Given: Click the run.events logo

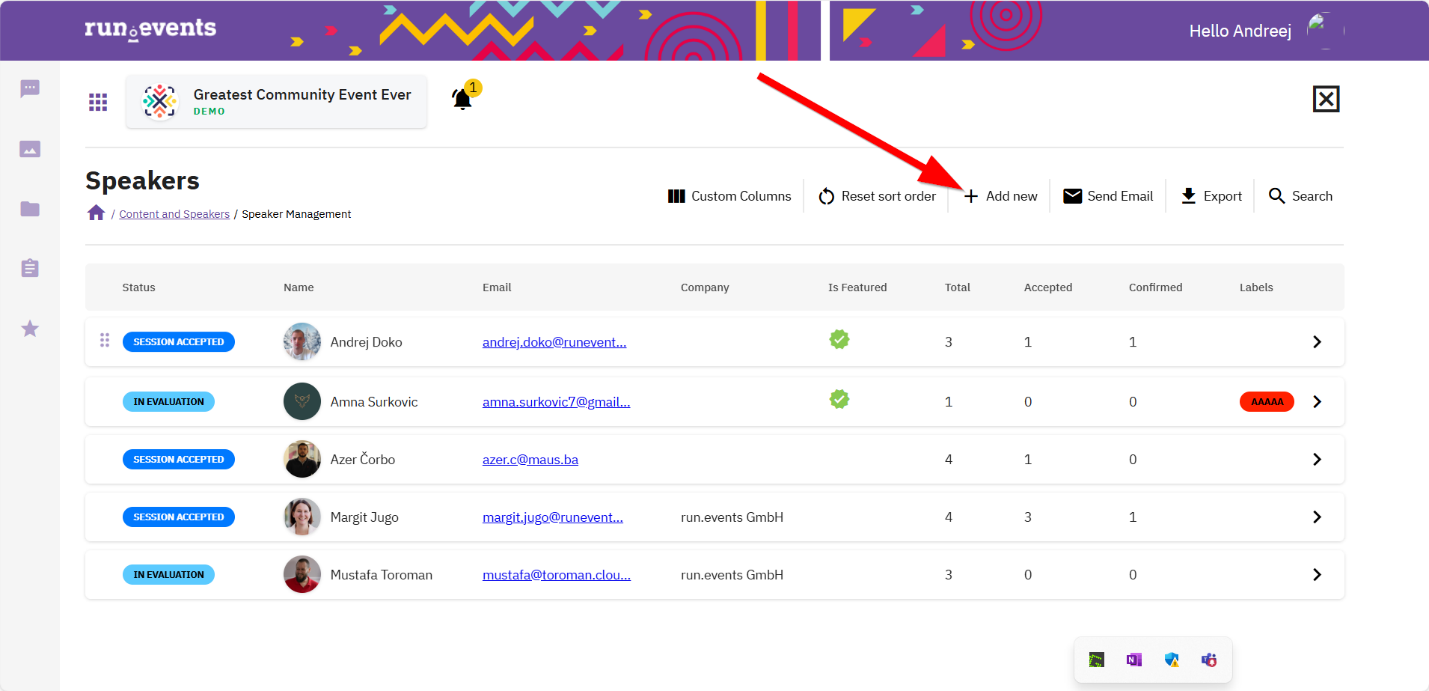Looking at the screenshot, I should pos(150,29).
